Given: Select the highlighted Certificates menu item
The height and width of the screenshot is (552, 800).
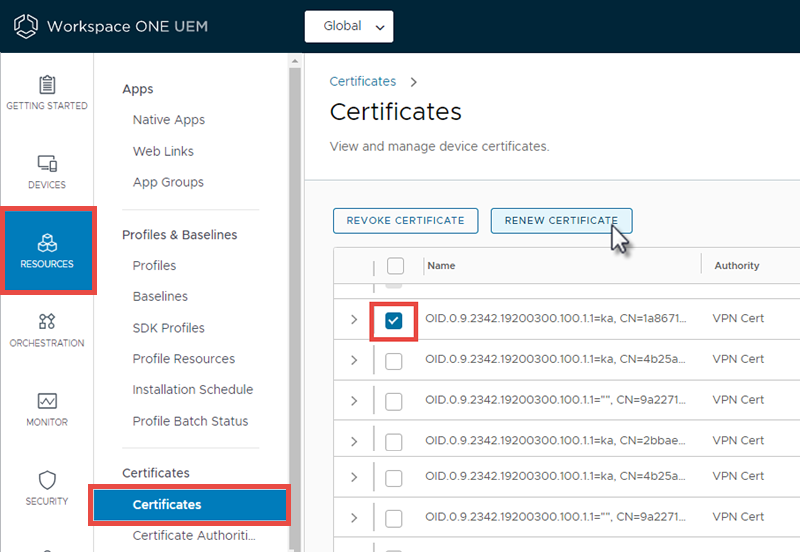Looking at the screenshot, I should 190,505.
